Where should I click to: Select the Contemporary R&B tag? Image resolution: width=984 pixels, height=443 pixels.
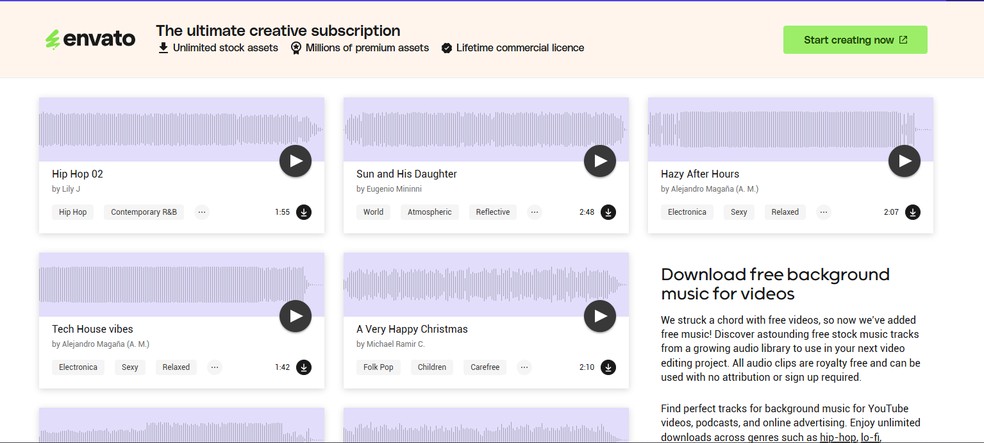click(144, 212)
